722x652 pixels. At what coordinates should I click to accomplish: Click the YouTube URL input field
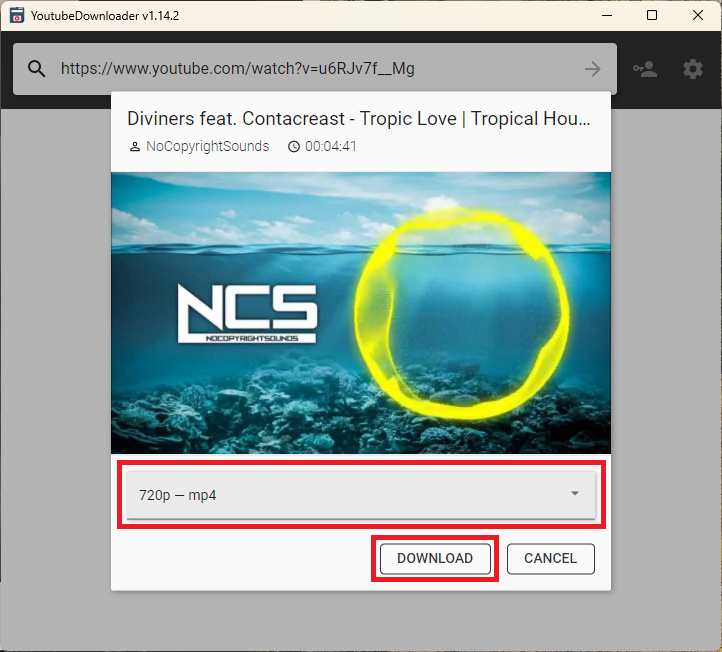315,69
